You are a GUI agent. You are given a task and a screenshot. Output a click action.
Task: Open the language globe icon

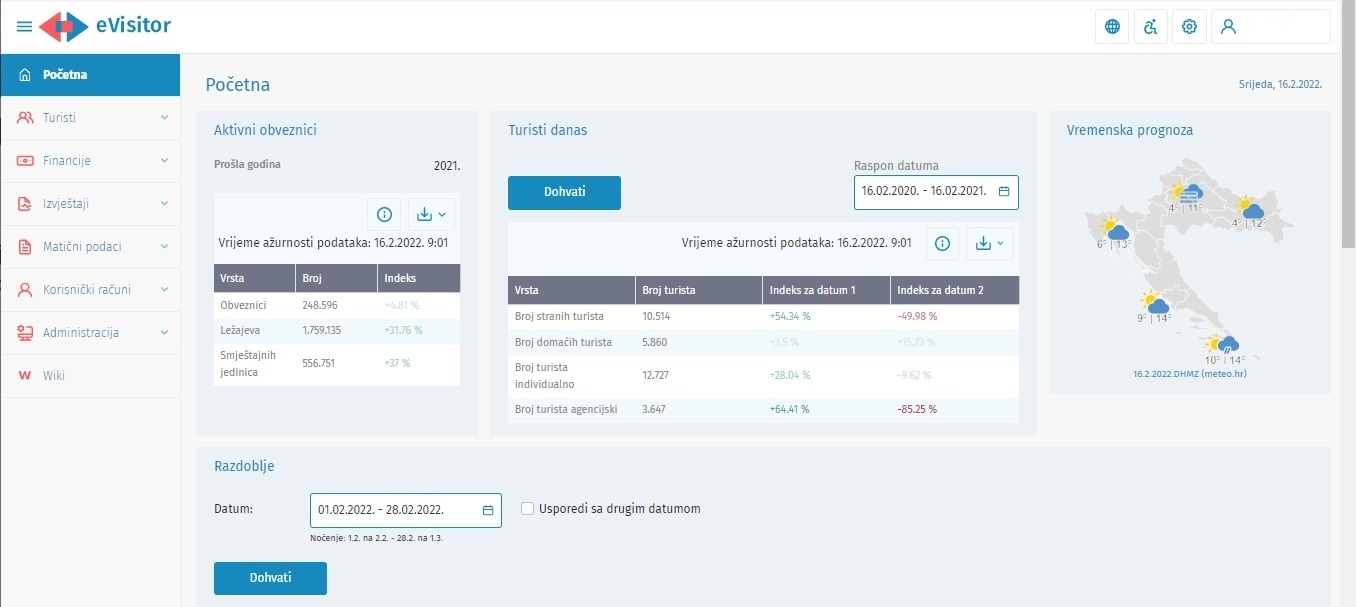tap(1112, 27)
